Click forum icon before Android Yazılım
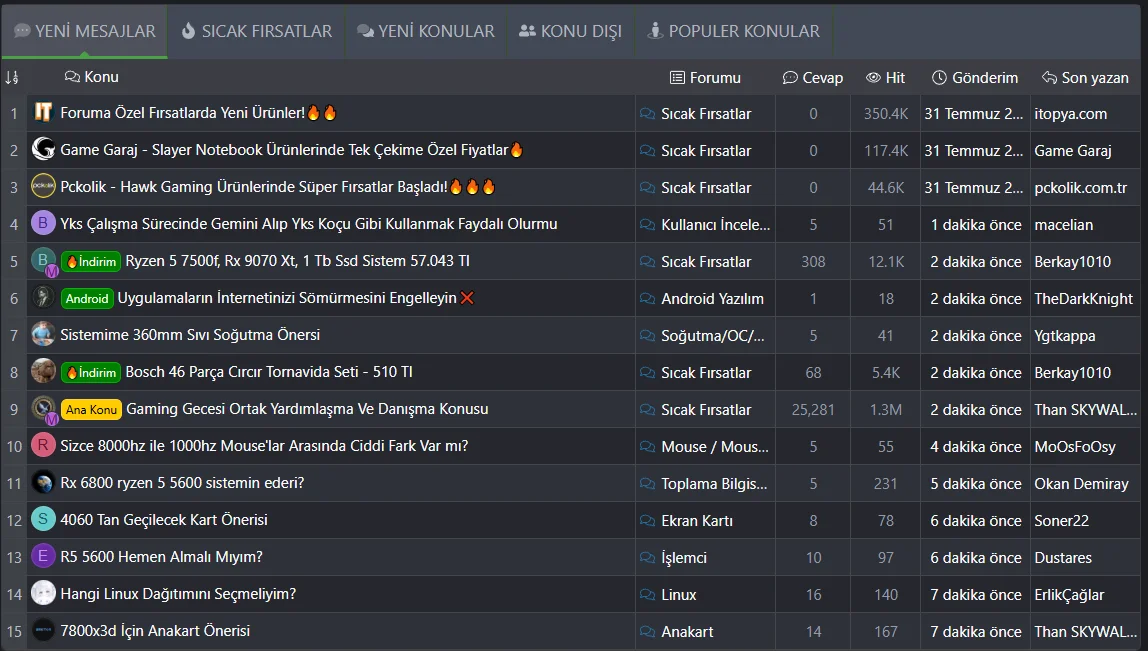1148x651 pixels. (647, 299)
